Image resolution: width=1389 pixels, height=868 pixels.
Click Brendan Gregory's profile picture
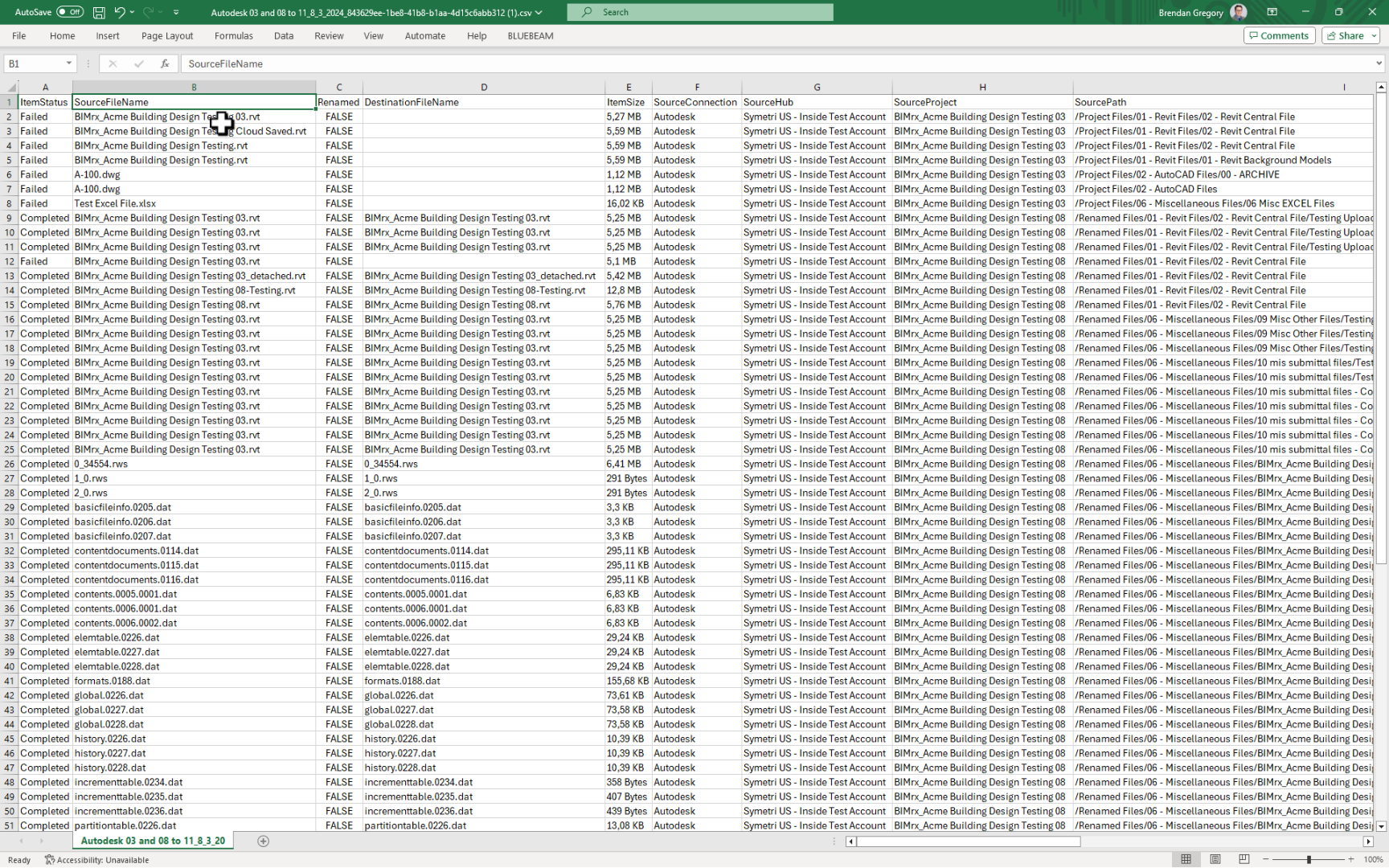(1239, 12)
